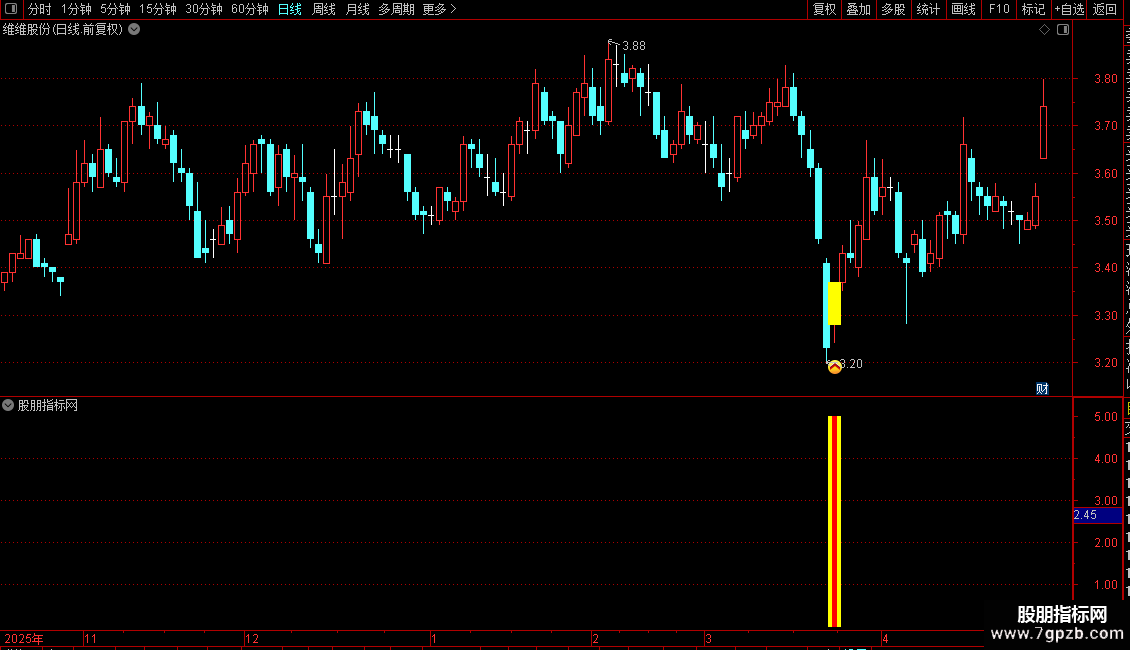This screenshot has height=650, width=1130.
Task: Select the 分时 intraday tab
Action: point(40,9)
